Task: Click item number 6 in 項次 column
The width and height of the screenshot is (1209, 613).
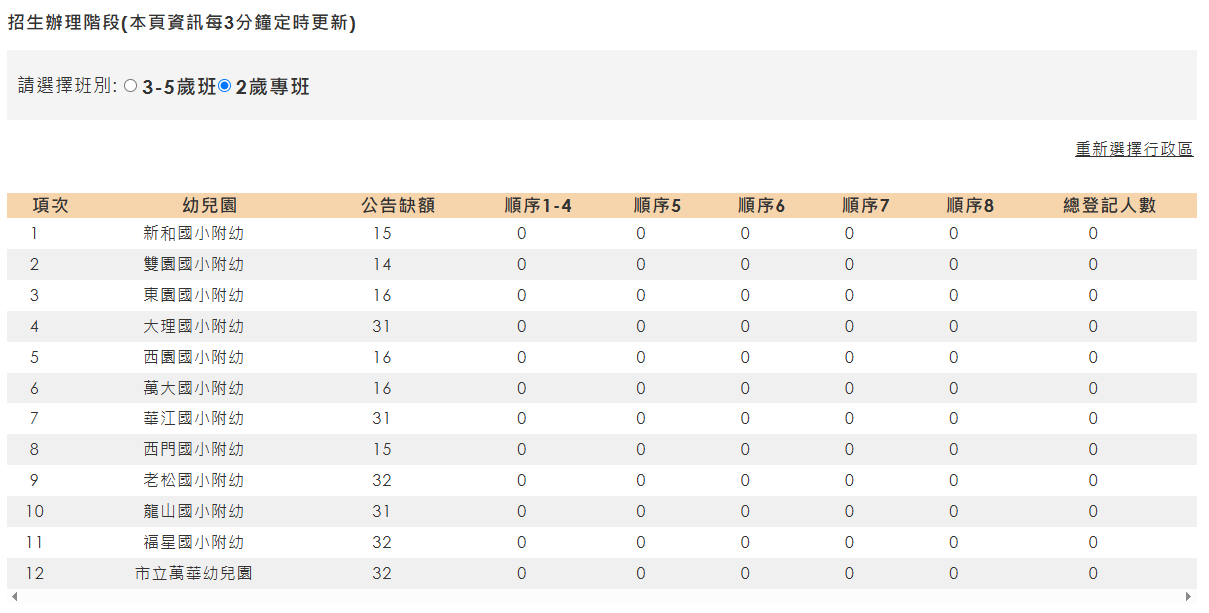Action: point(34,388)
